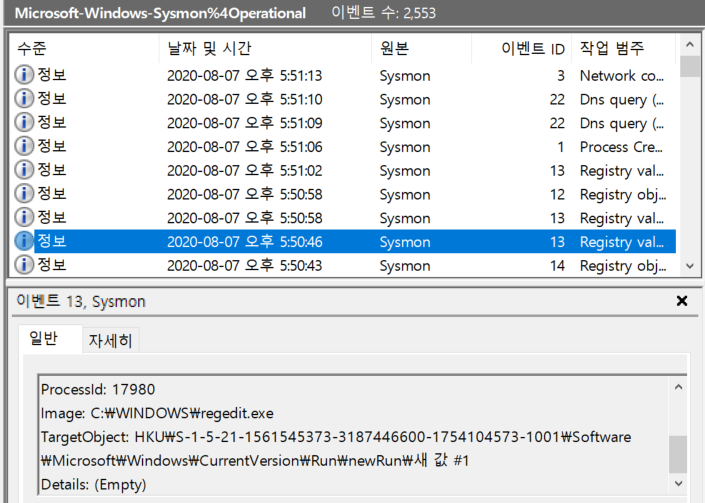705x503 pixels.
Task: Close the event 13 preview pane
Action: [x=682, y=301]
